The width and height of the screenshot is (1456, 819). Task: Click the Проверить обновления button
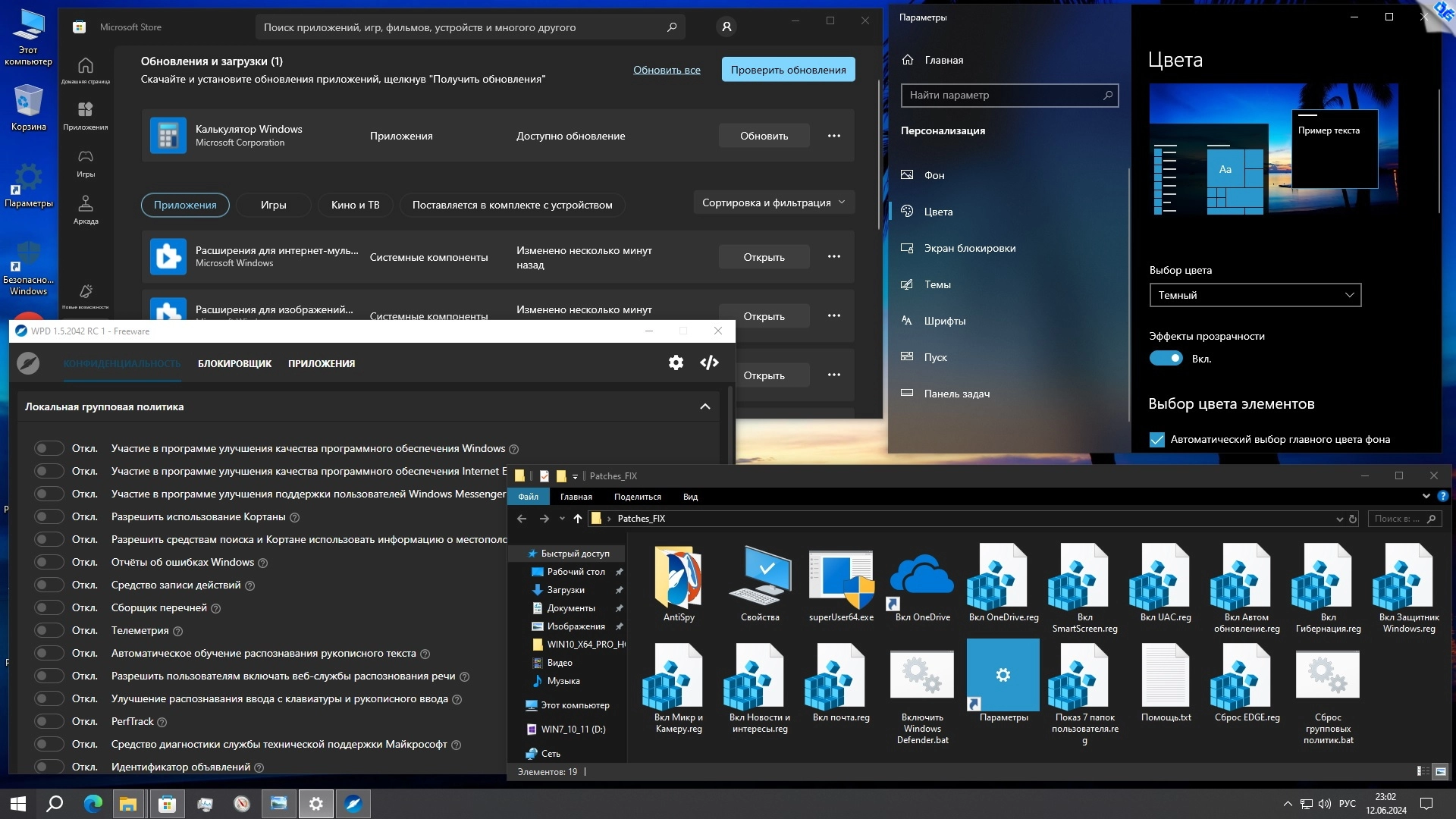(788, 70)
